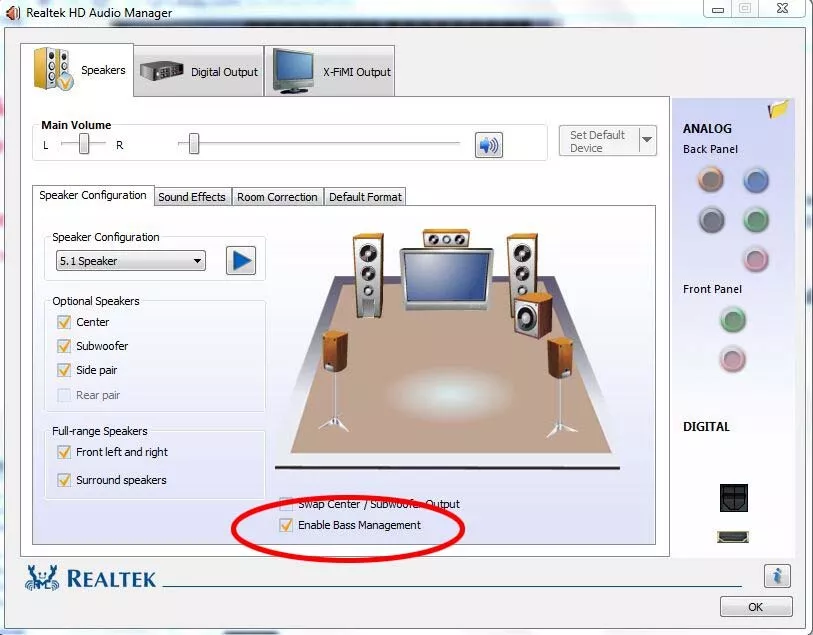
Task: Open the Speaker Configuration sub-tab
Action: [93, 195]
